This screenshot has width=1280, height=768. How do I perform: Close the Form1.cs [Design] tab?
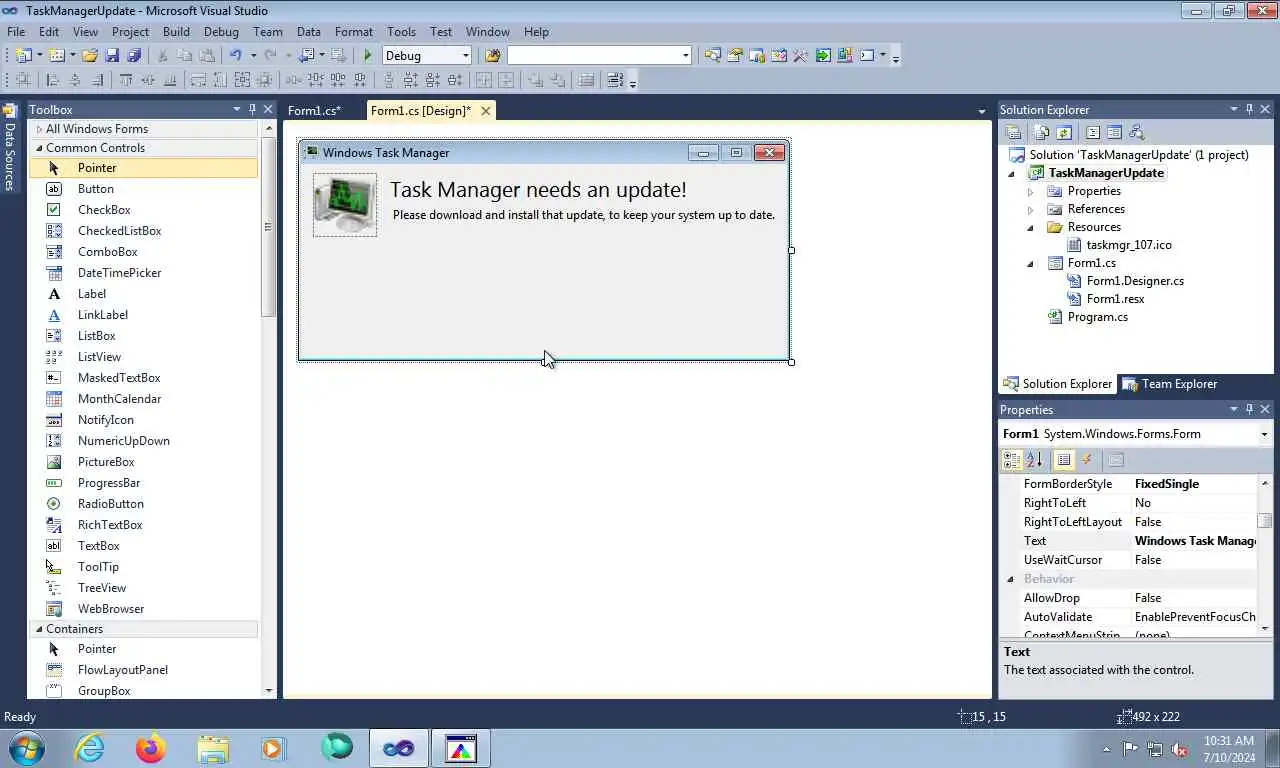(486, 111)
